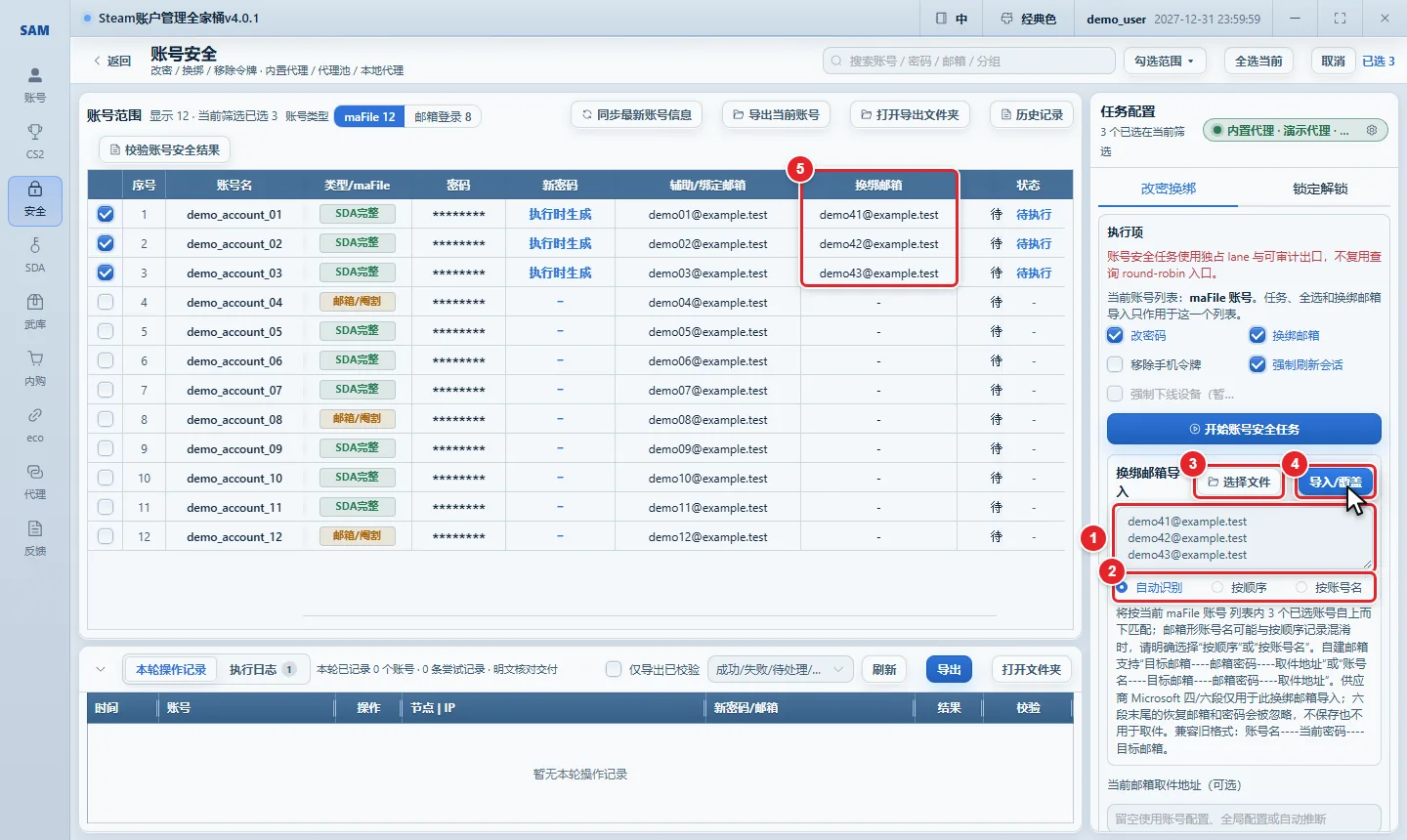Toggle the 改密码 checkbox

click(1115, 335)
